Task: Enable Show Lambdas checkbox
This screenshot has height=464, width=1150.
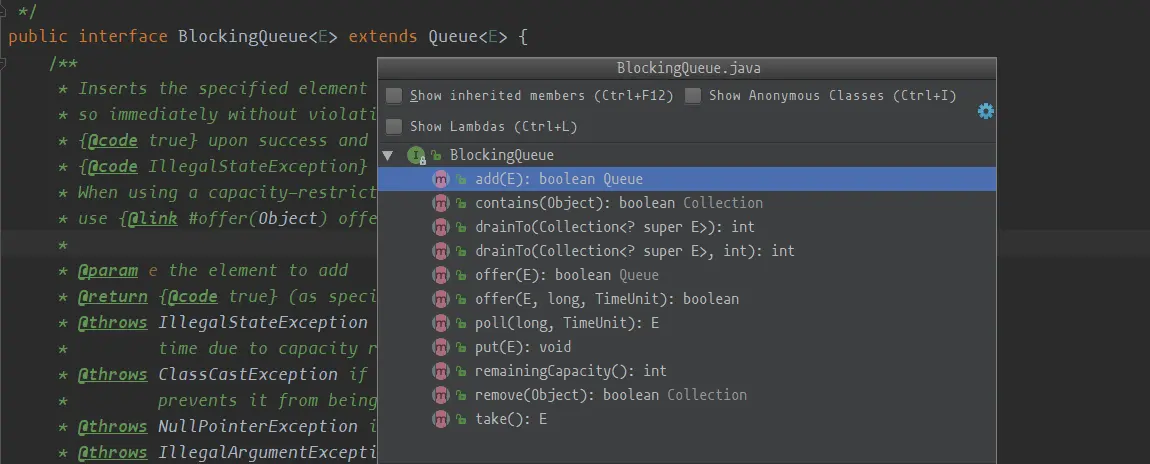Action: [x=394, y=127]
